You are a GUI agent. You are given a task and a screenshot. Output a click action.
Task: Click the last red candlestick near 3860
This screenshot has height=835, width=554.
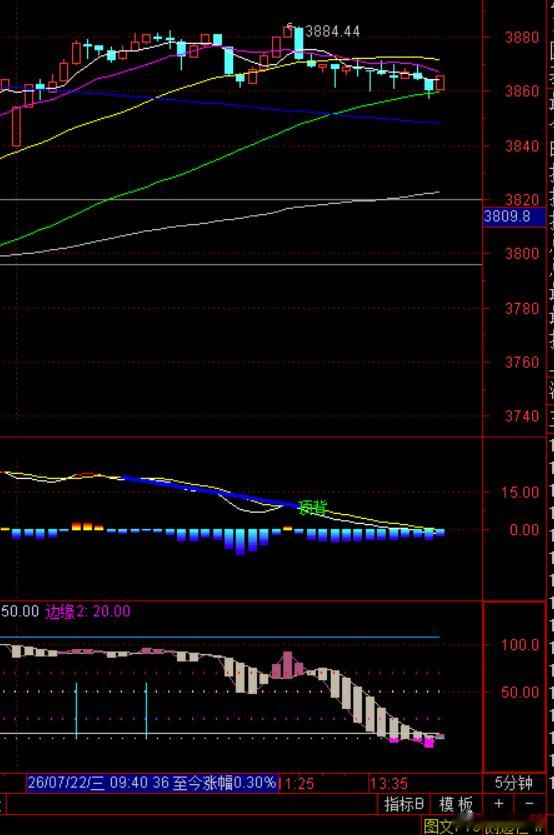441,83
